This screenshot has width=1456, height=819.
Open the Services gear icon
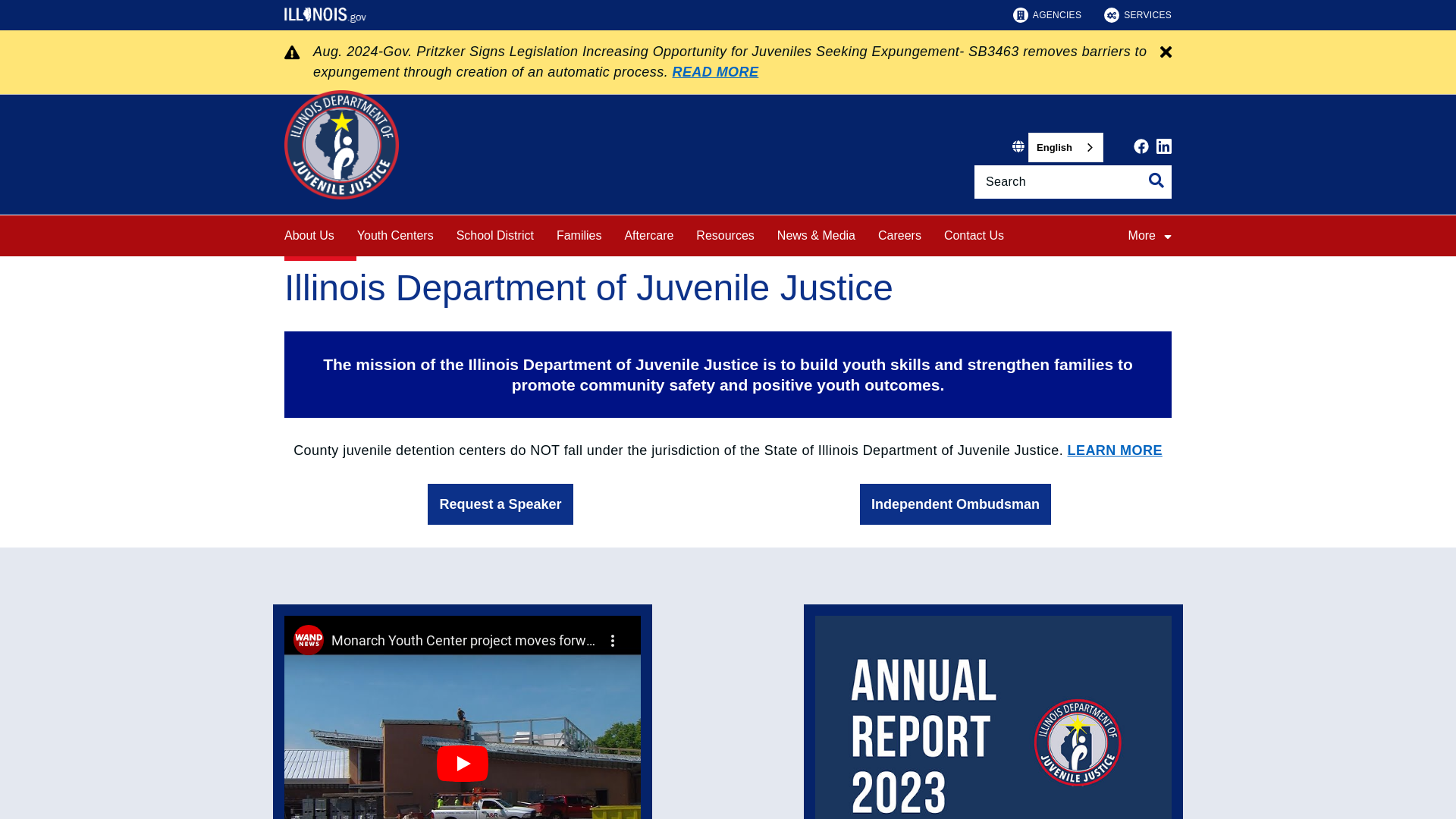coord(1112,15)
